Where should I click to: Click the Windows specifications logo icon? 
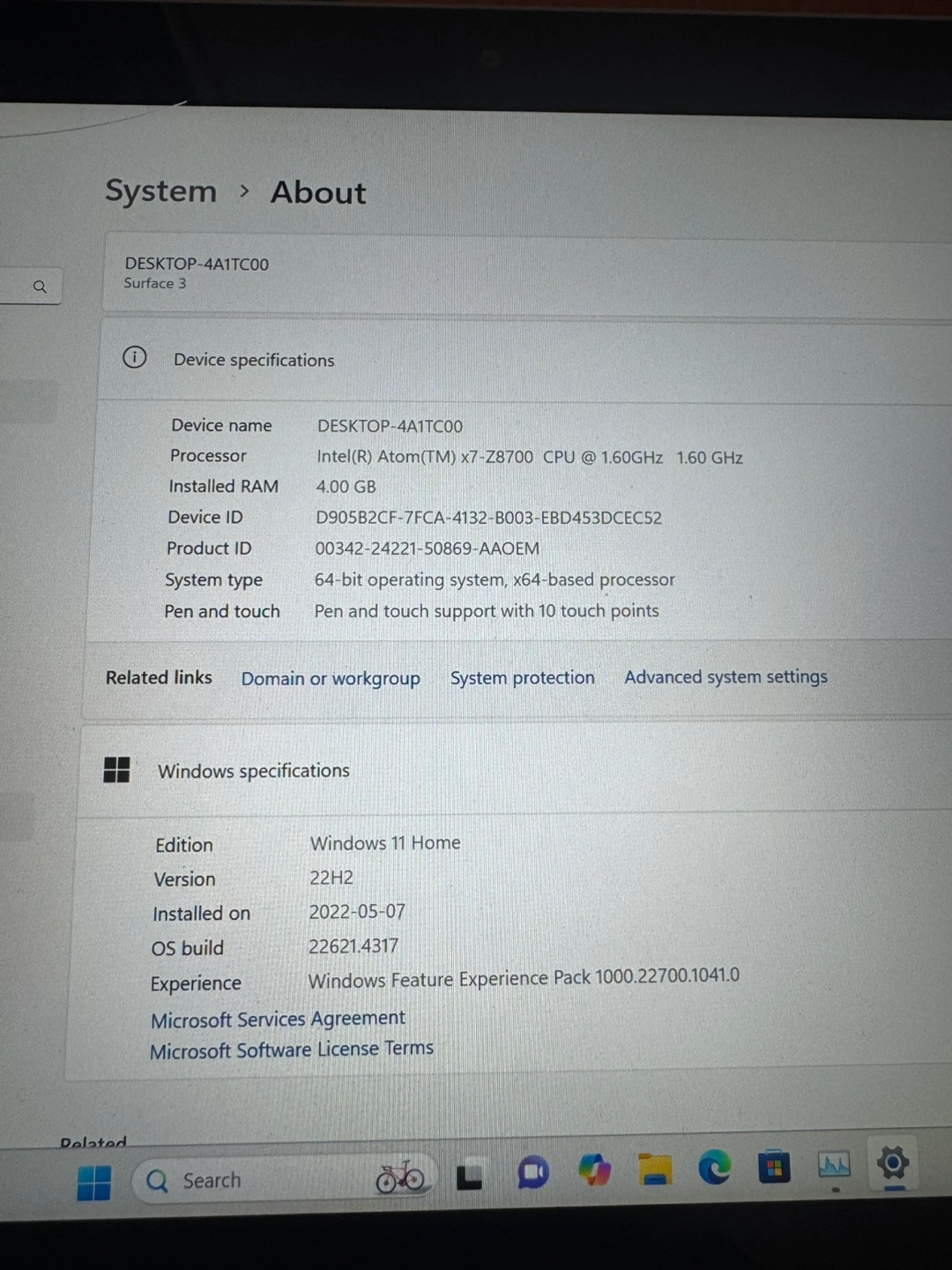pyautogui.click(x=116, y=769)
